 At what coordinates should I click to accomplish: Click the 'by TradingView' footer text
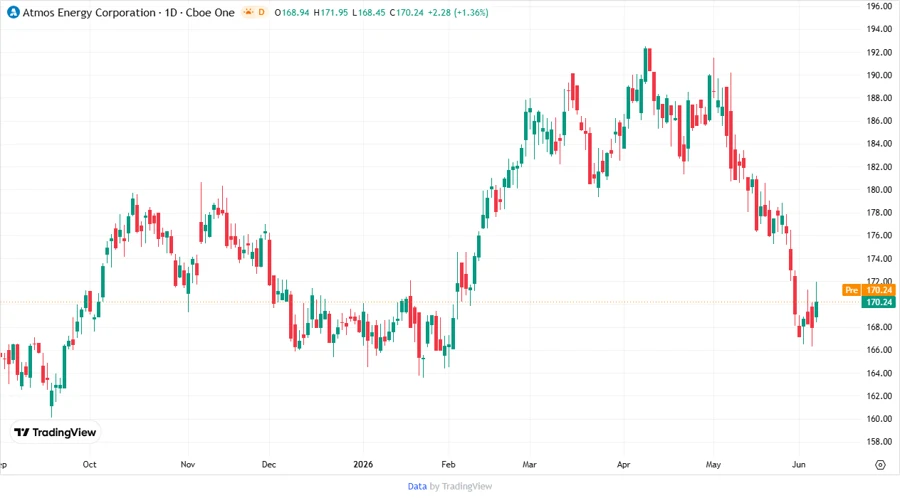tap(461, 486)
